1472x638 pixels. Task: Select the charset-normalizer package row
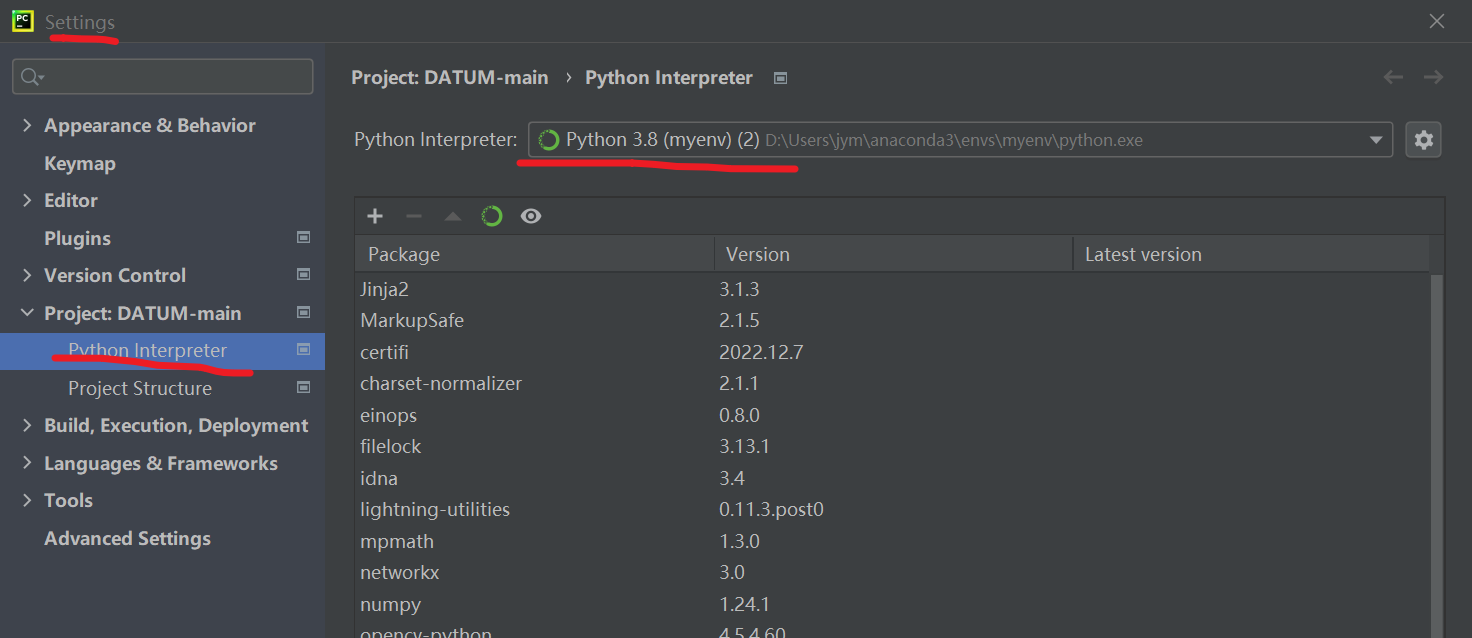tap(892, 383)
